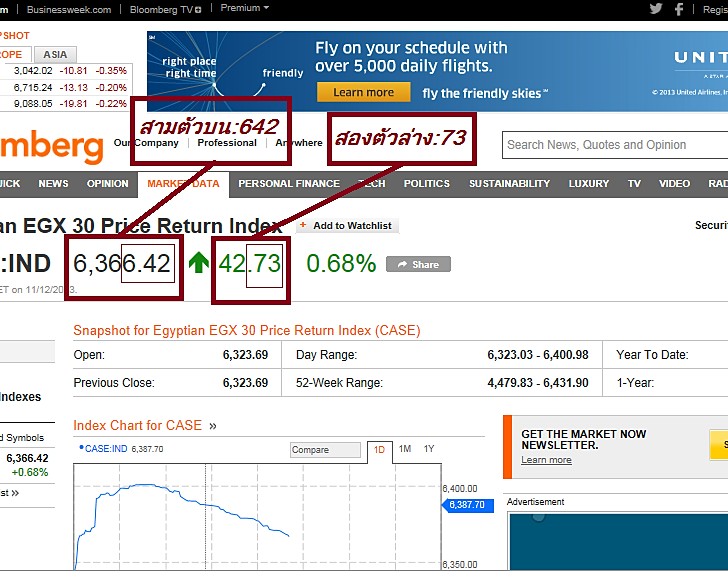Click the 6,715.24 market snapshot row

click(64, 87)
